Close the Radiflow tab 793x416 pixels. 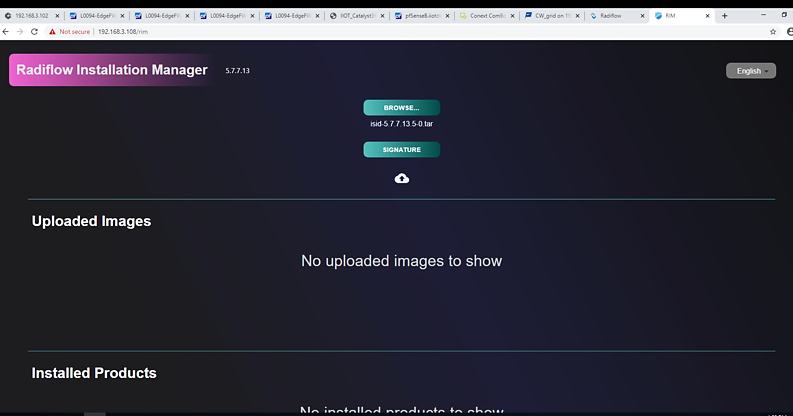tap(642, 16)
